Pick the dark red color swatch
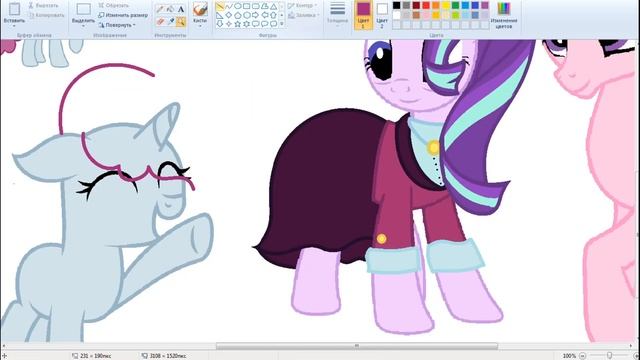The height and width of the screenshot is (360, 640). click(416, 5)
